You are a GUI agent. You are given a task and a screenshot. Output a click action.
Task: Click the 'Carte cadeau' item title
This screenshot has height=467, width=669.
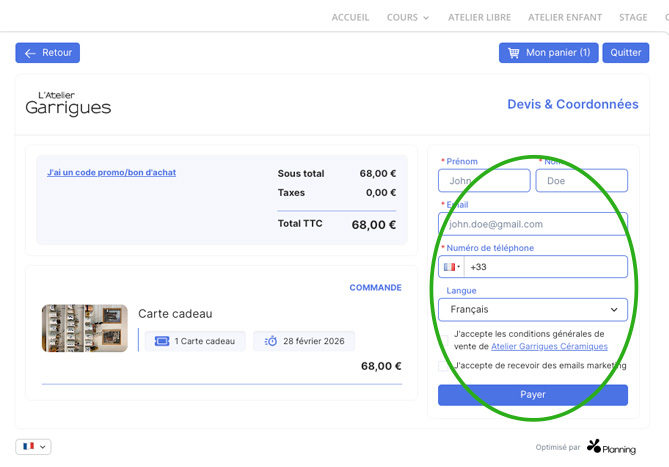tap(175, 314)
